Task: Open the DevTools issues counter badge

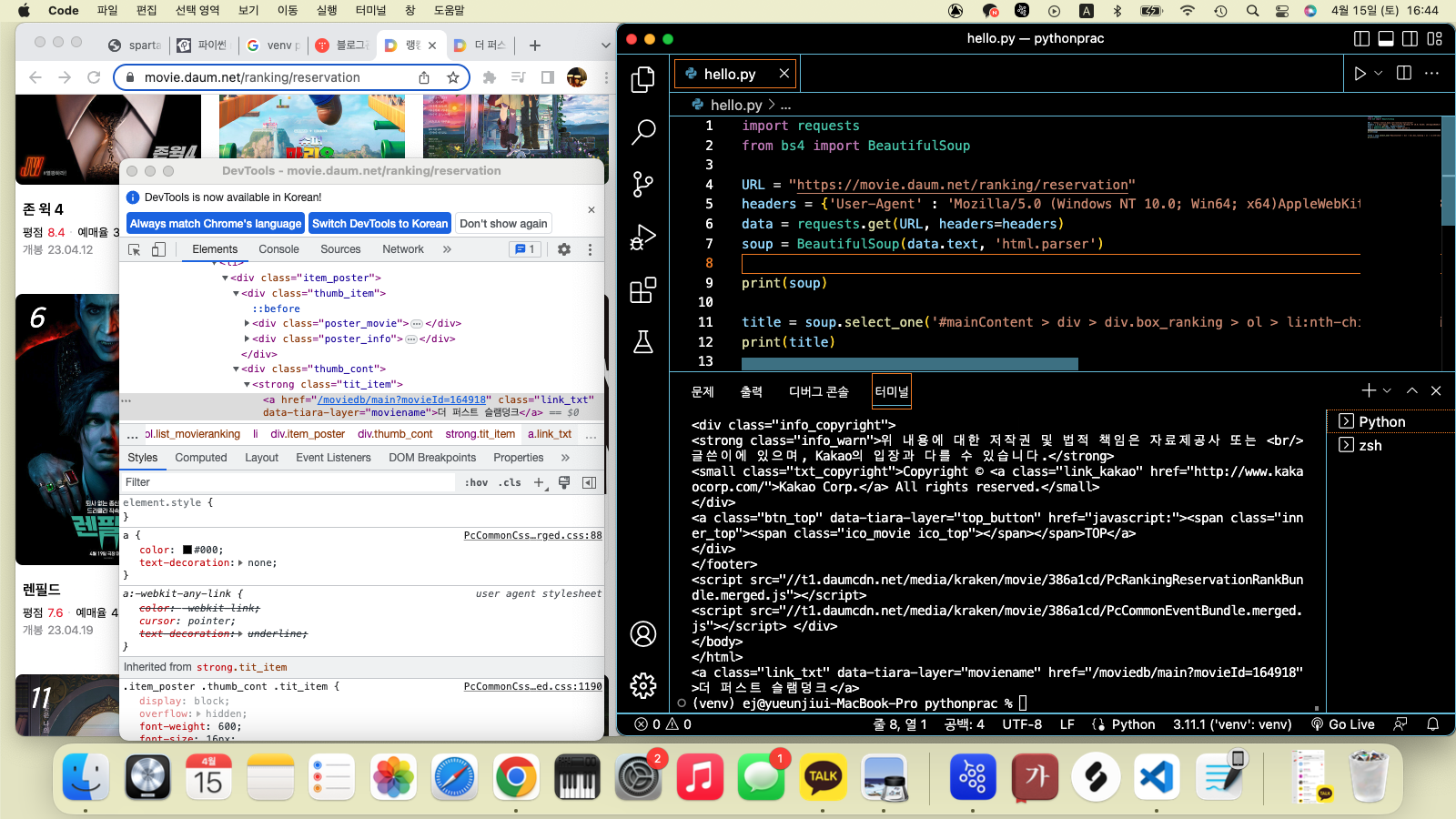Action: tap(526, 249)
